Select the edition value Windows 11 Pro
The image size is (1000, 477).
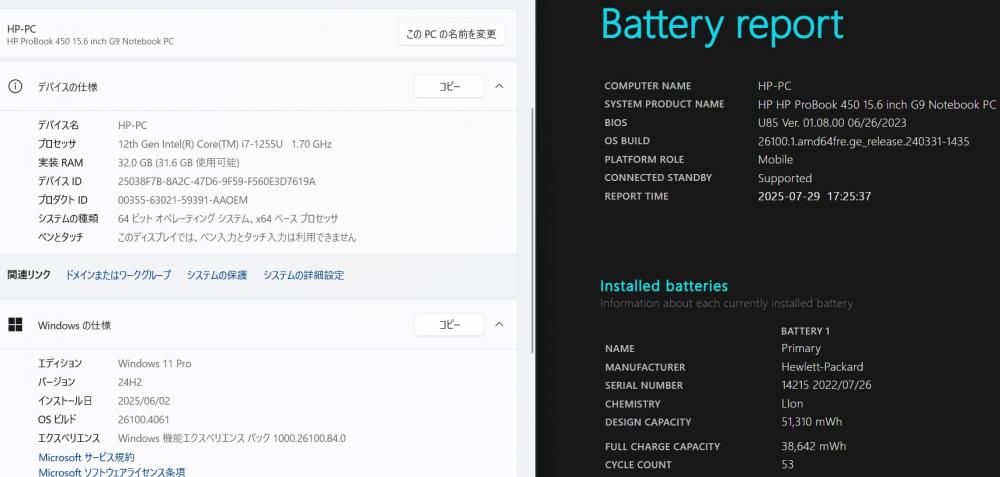coord(154,363)
